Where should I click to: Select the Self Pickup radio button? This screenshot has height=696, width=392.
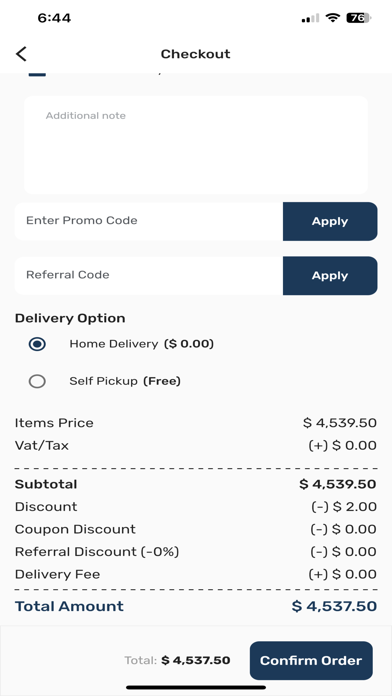(37, 381)
